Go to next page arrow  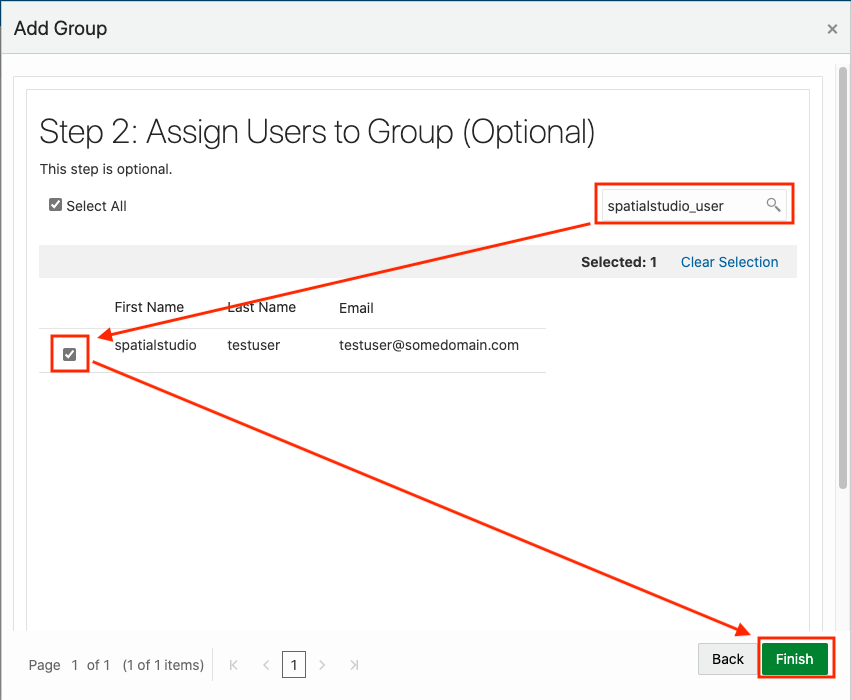[x=322, y=665]
